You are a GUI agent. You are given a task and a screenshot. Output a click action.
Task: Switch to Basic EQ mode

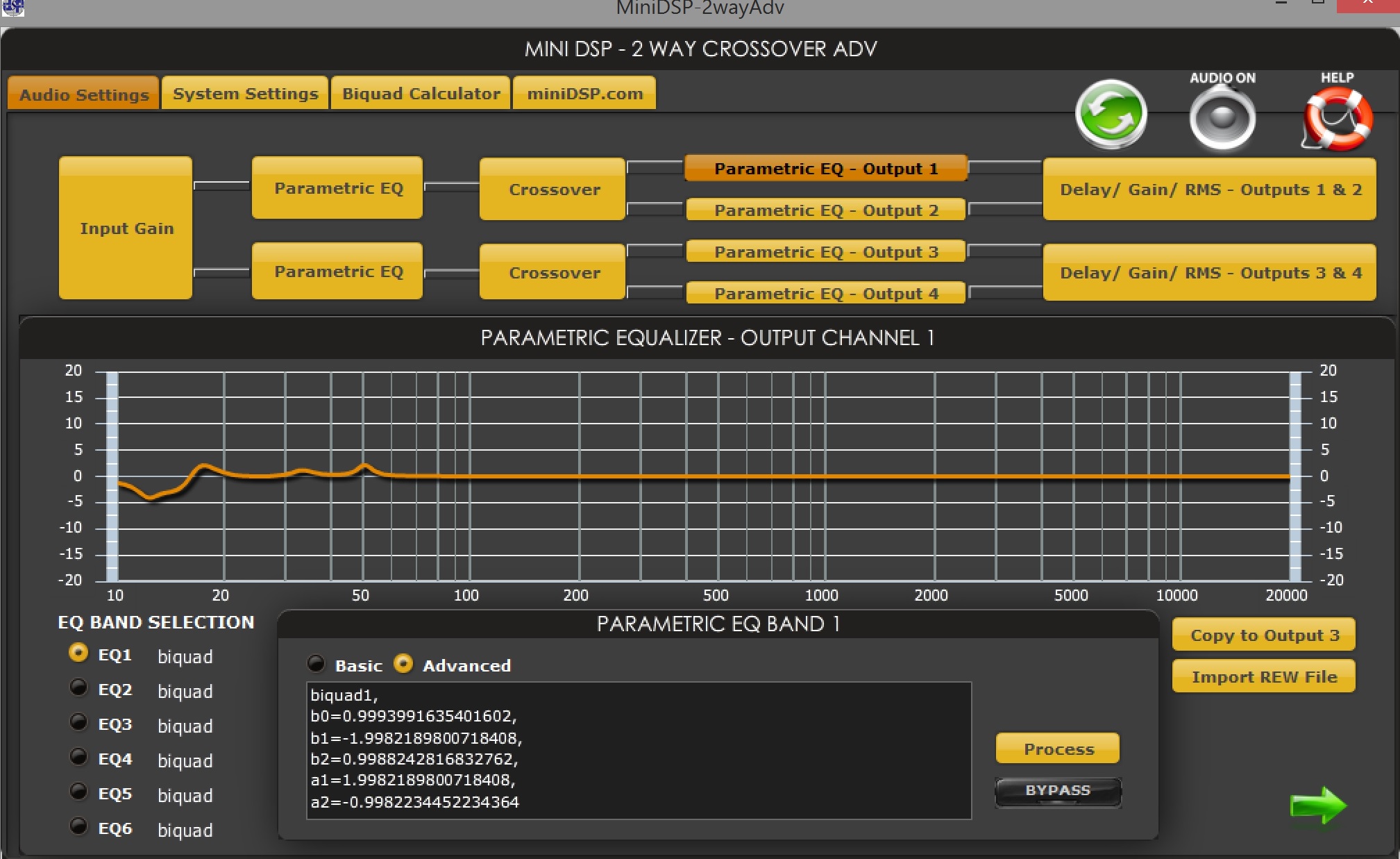click(316, 665)
